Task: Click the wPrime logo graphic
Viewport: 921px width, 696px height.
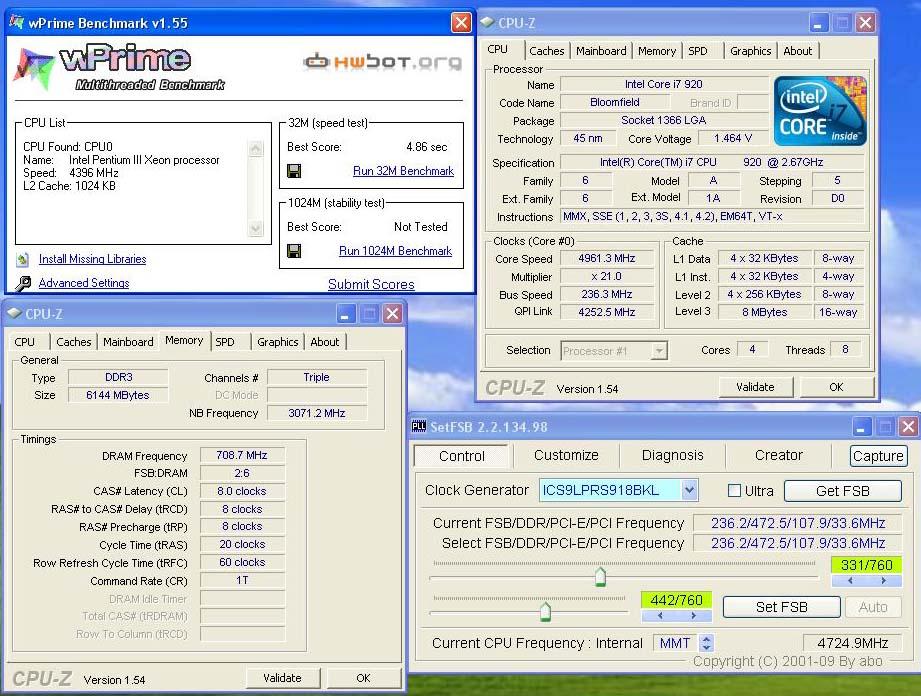Action: coord(119,68)
